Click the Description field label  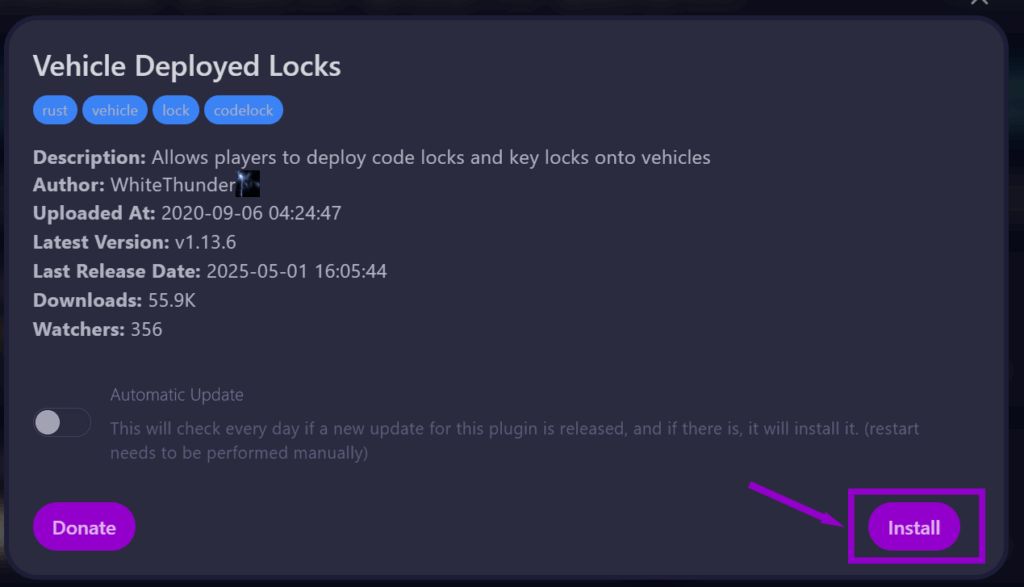(89, 157)
